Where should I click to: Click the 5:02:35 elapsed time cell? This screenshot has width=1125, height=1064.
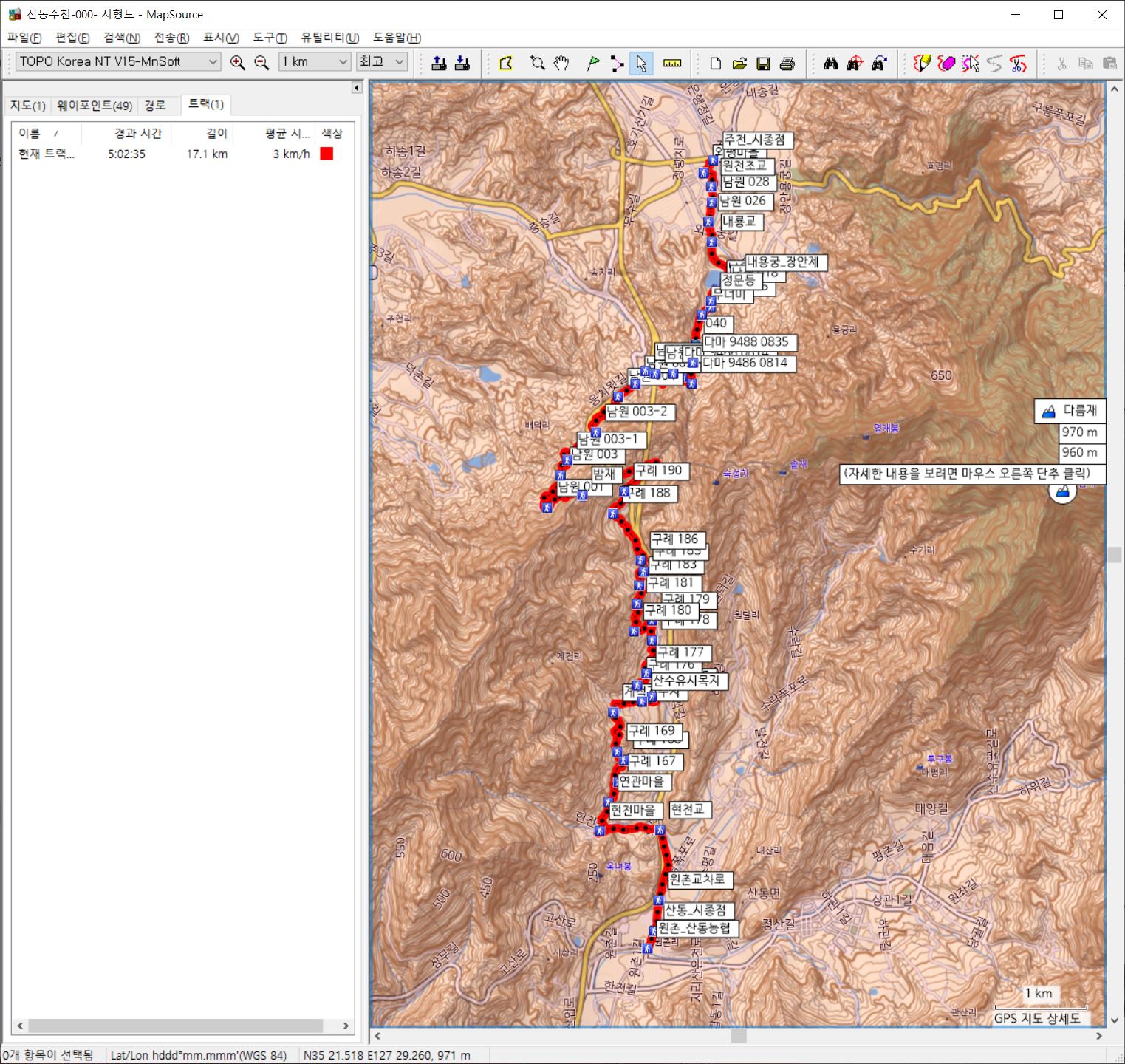click(126, 154)
